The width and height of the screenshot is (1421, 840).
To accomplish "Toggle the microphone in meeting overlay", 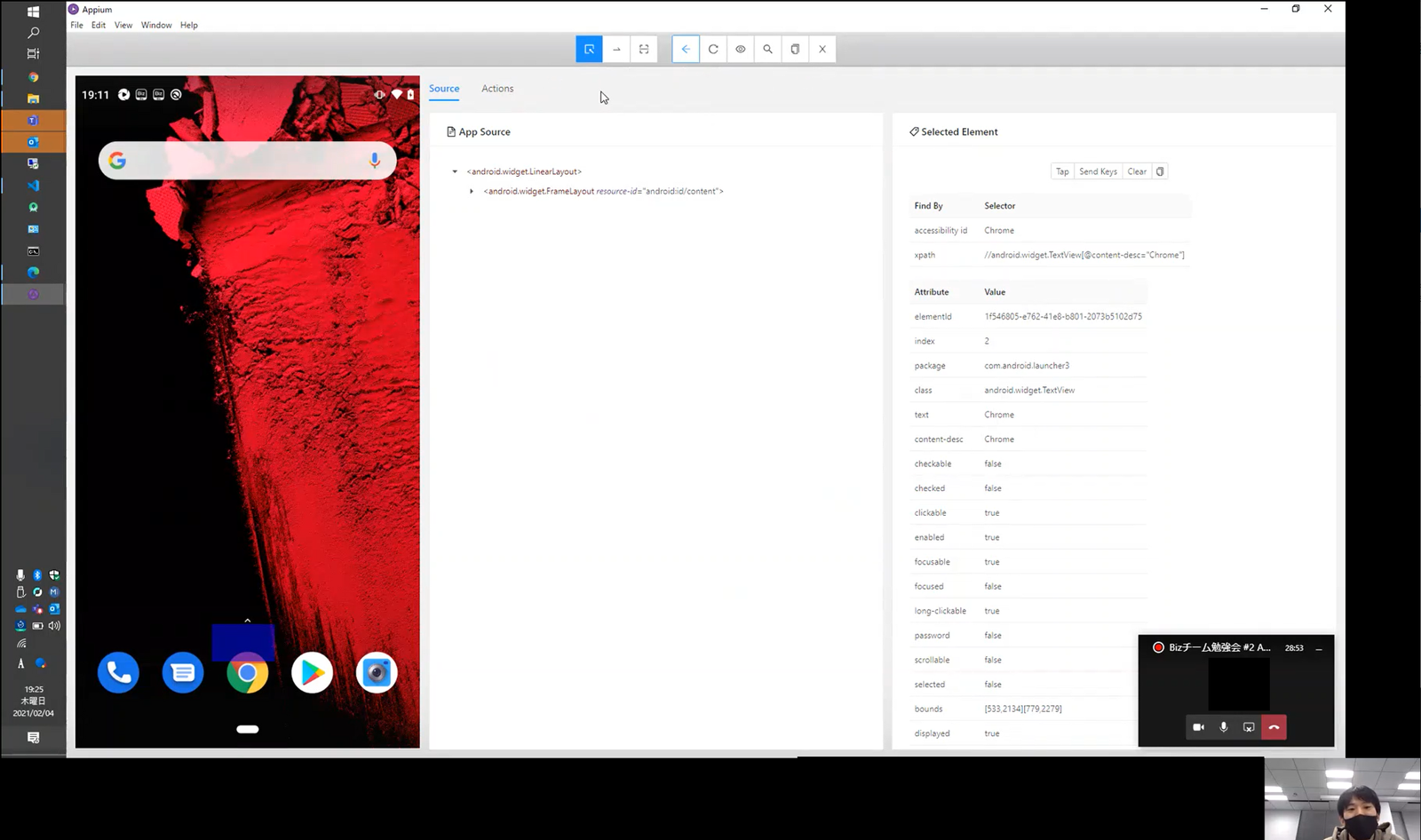I will (x=1224, y=727).
